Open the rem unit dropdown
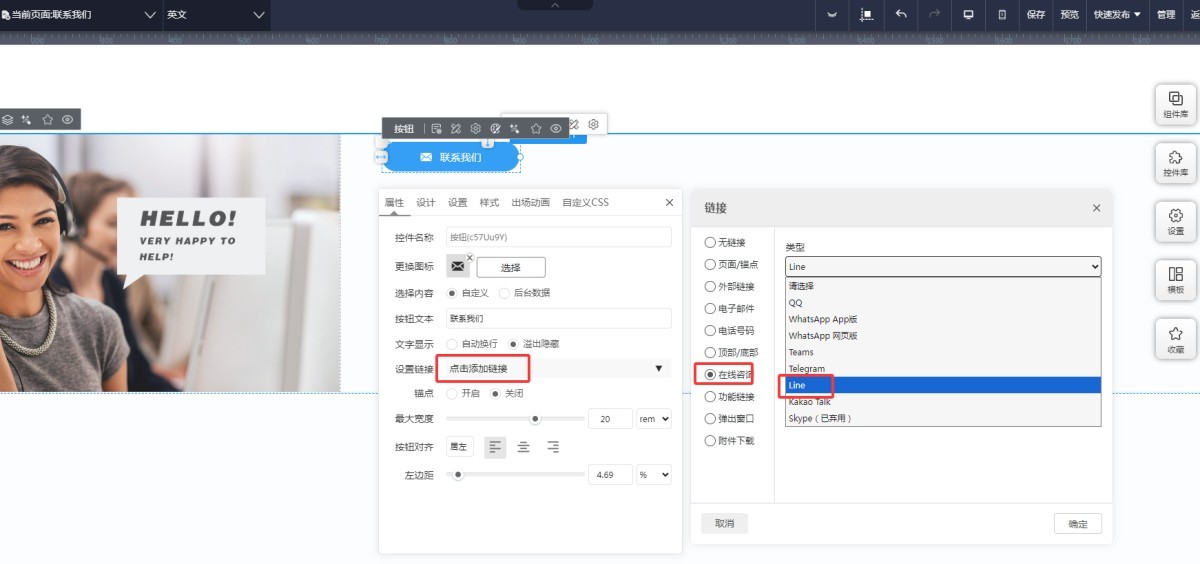The width and height of the screenshot is (1200, 564). [x=654, y=419]
